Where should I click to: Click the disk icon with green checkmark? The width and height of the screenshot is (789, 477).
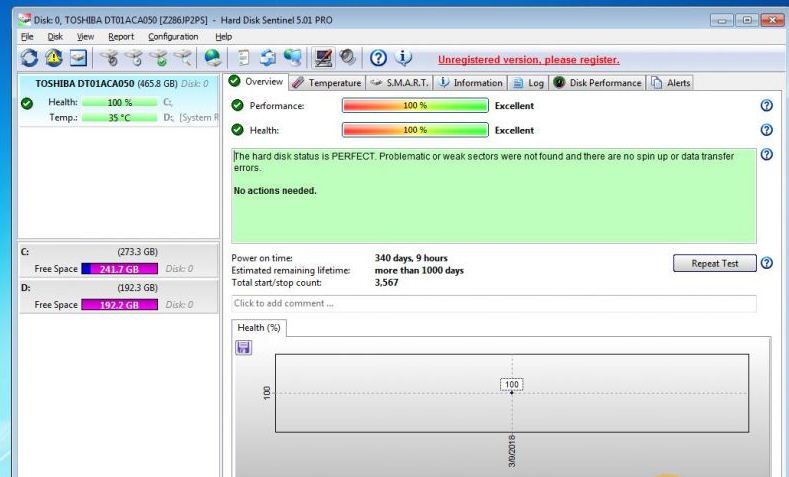click(160, 58)
